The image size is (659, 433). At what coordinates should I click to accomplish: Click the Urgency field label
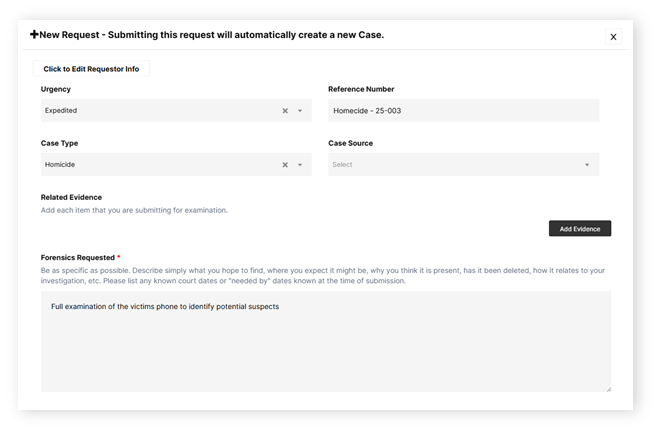[56, 89]
